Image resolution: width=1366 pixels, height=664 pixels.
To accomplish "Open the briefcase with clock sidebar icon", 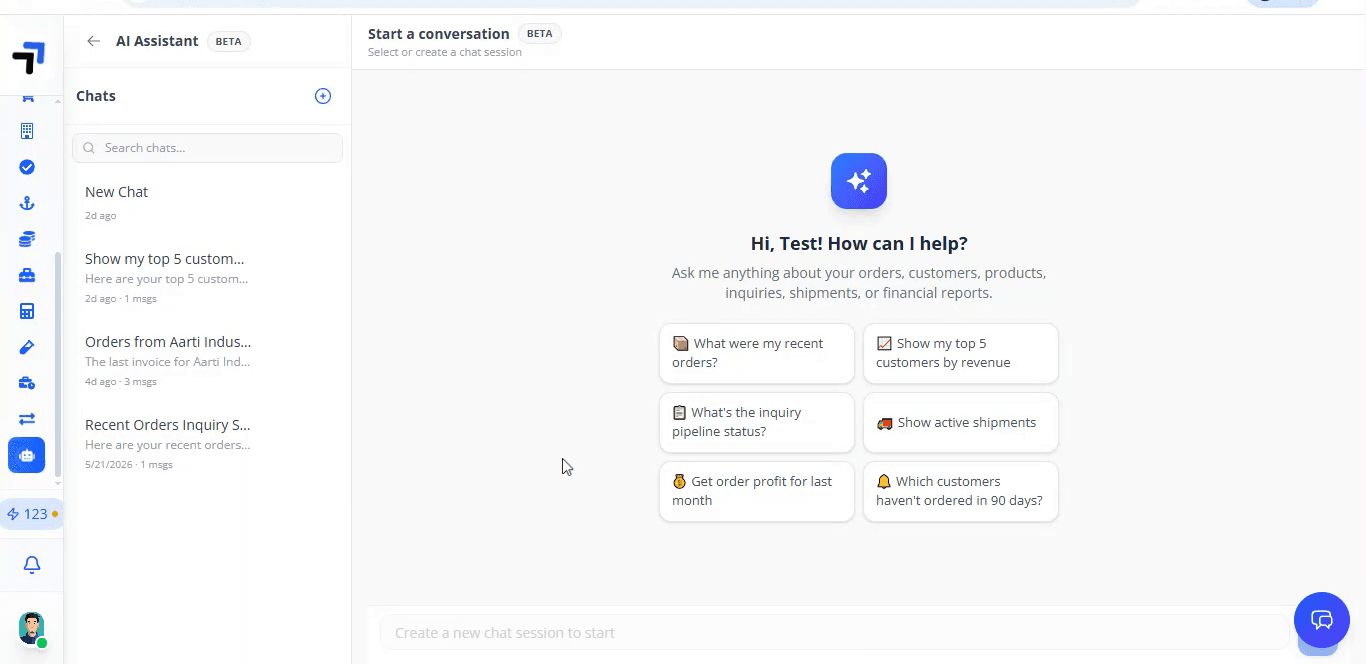I will pyautogui.click(x=27, y=383).
